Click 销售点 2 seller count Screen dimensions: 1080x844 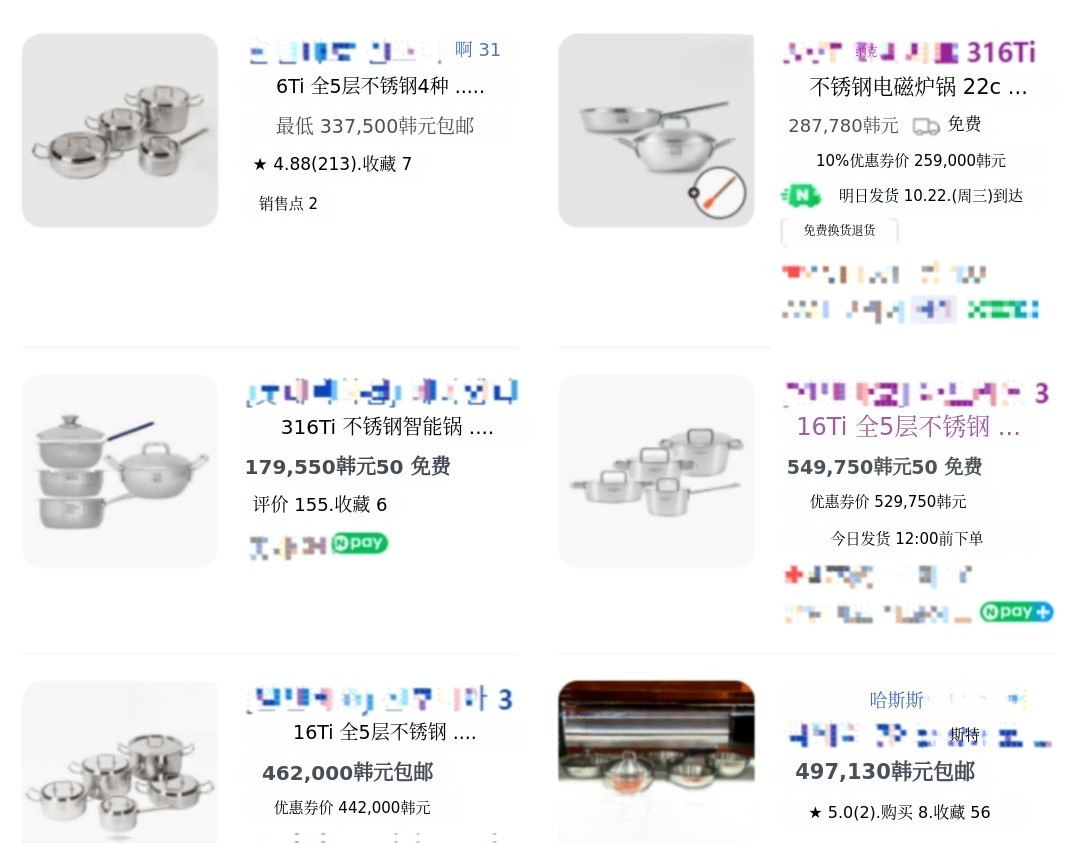pos(288,203)
